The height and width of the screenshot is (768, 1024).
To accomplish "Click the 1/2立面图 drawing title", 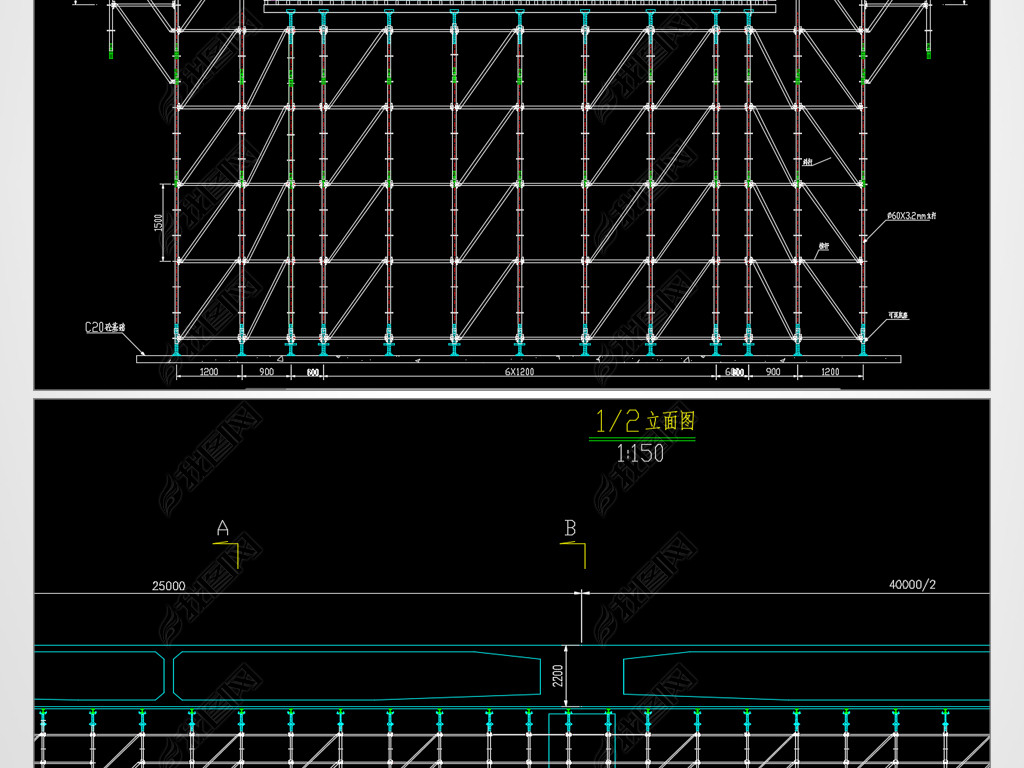I will point(645,422).
